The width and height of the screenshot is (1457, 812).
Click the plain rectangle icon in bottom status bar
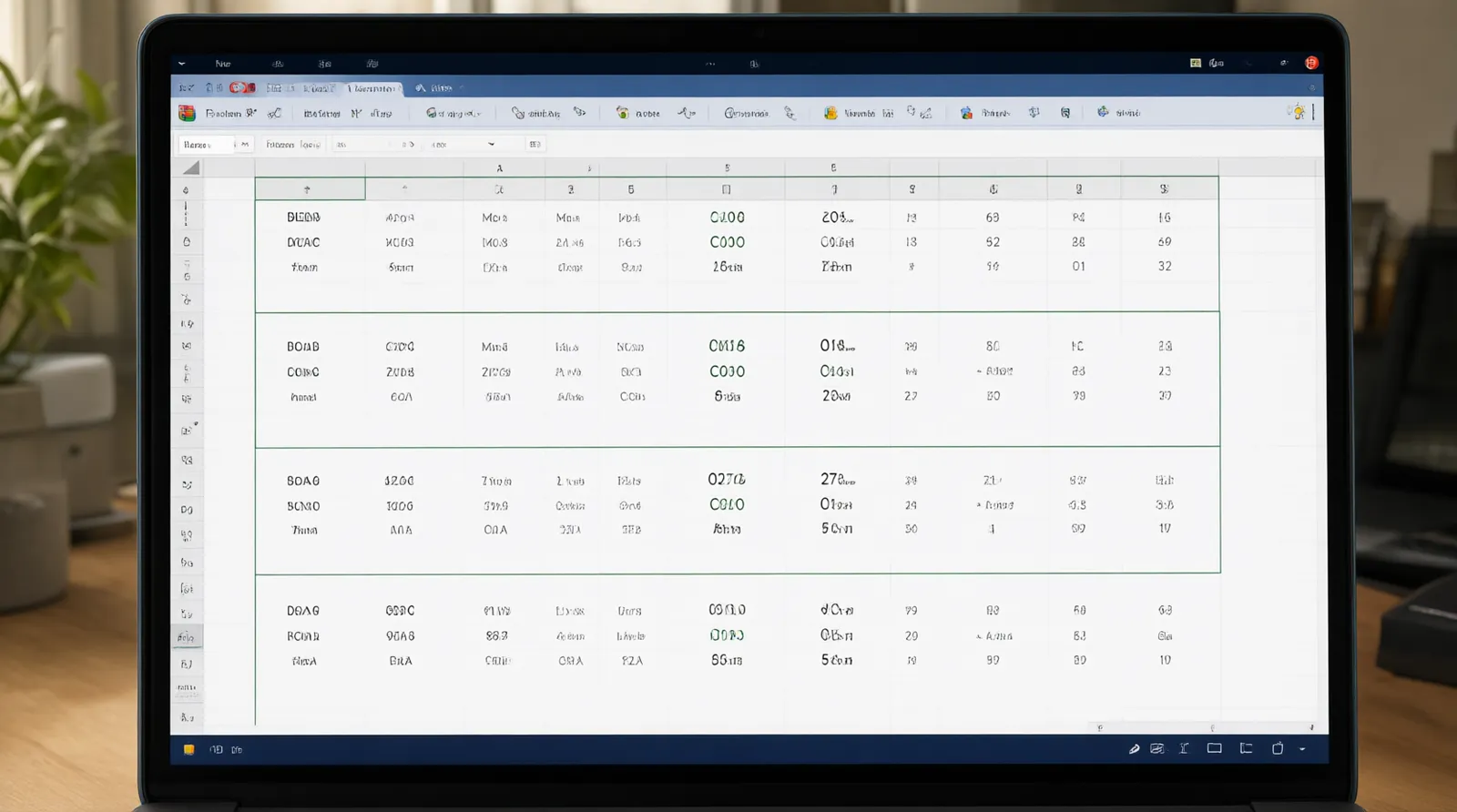(x=1214, y=748)
